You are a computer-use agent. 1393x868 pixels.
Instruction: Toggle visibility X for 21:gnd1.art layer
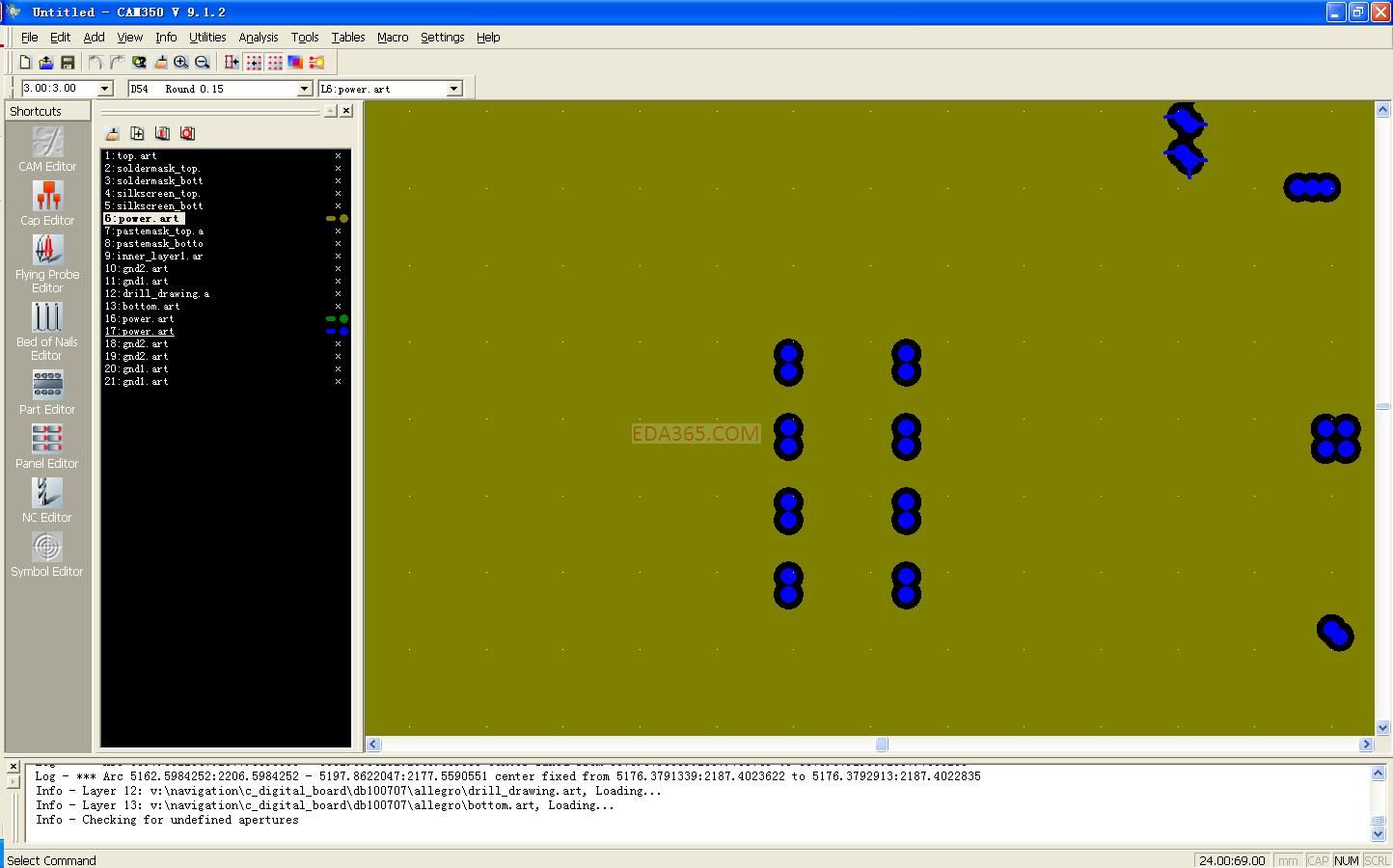click(338, 381)
